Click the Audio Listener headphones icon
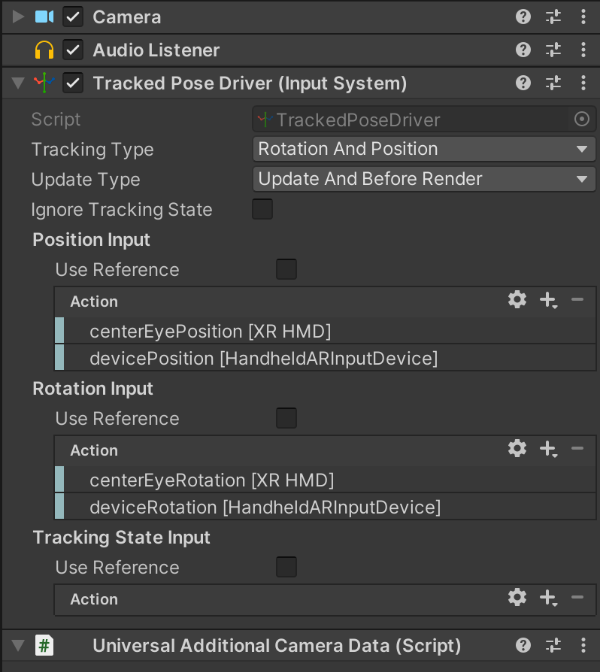The height and width of the screenshot is (672, 600). pos(44,50)
